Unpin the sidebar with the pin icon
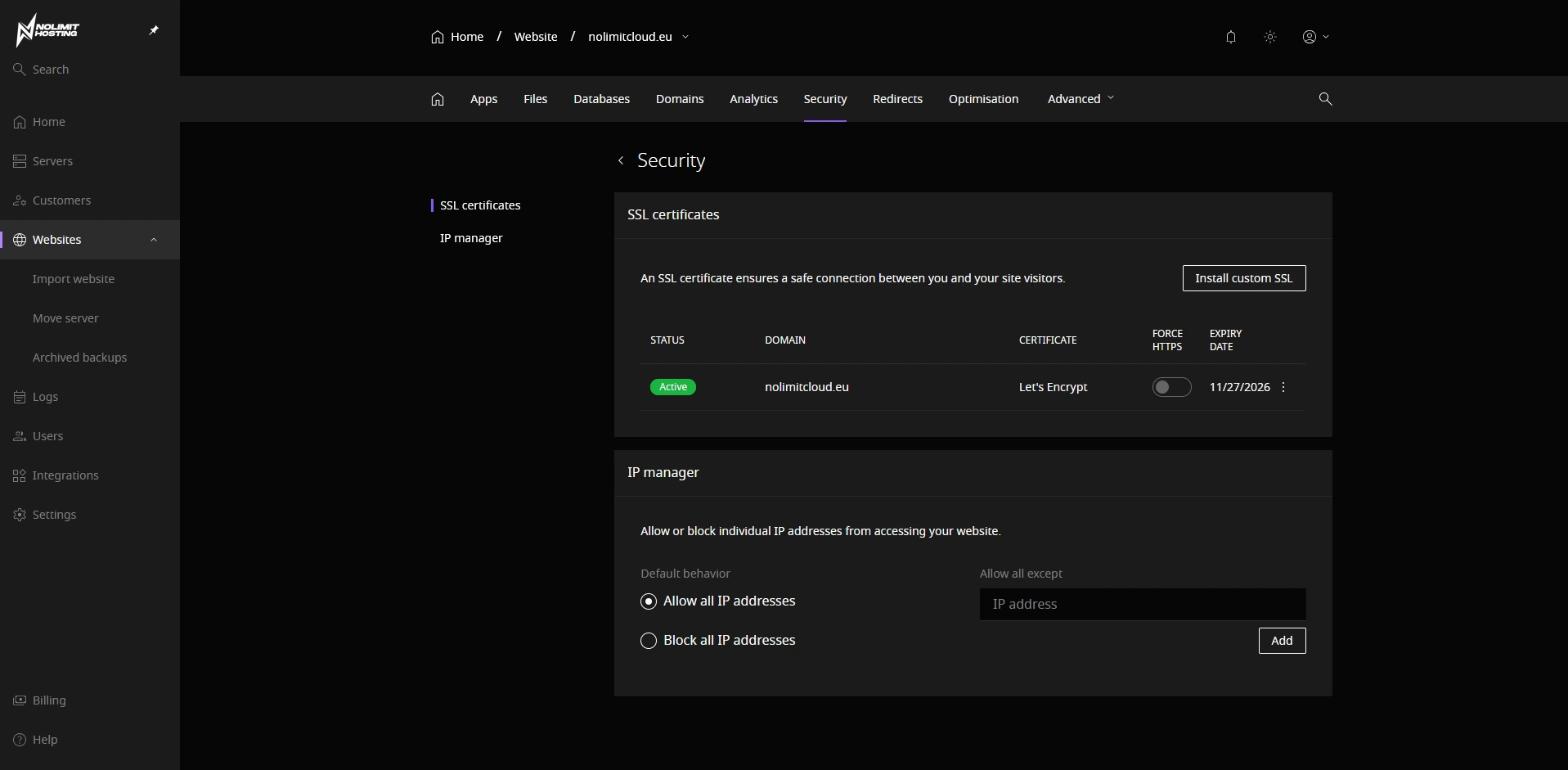The height and width of the screenshot is (770, 1568). [154, 30]
